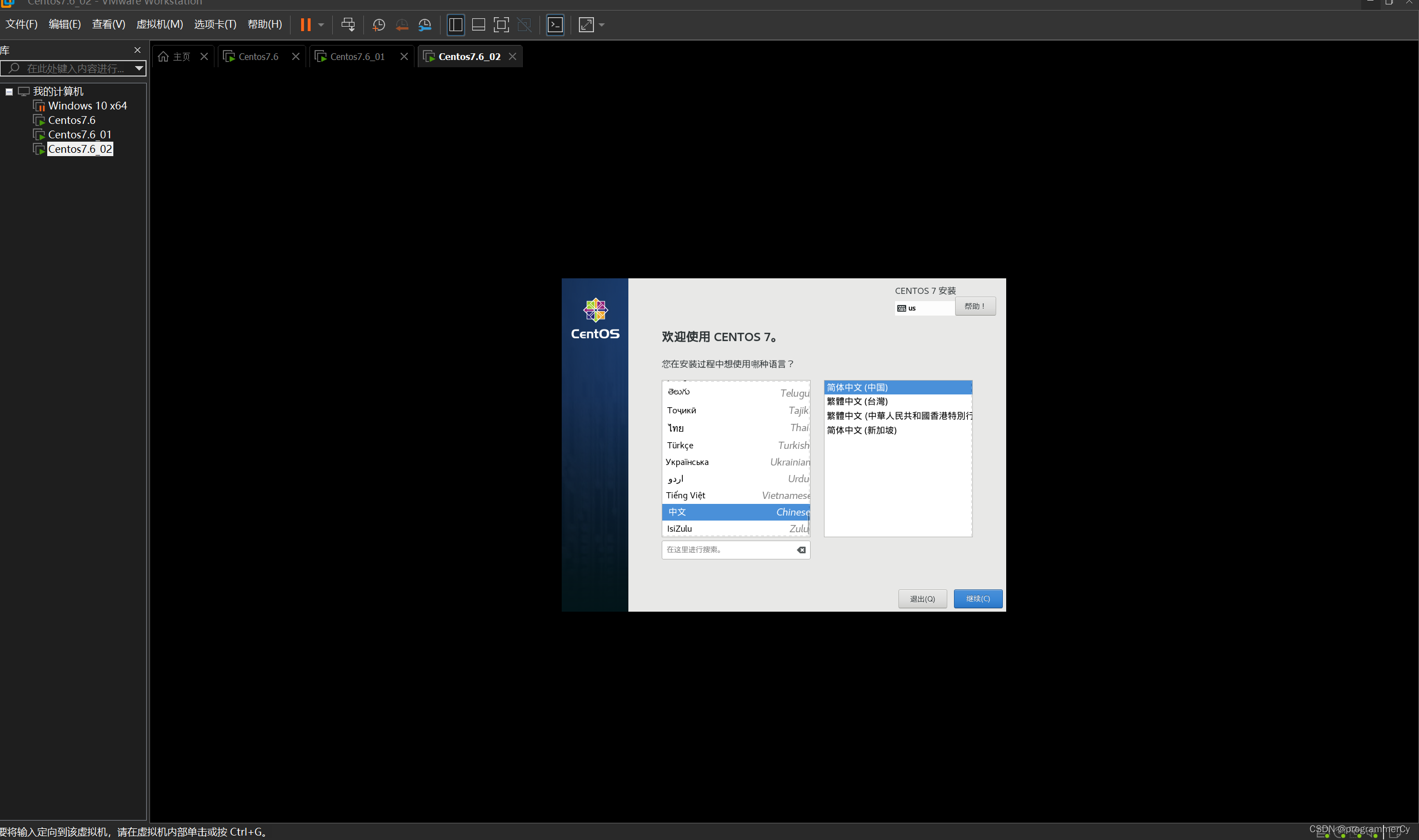The width and height of the screenshot is (1419, 840).
Task: Open the snapshot manager icon
Action: pos(424,24)
